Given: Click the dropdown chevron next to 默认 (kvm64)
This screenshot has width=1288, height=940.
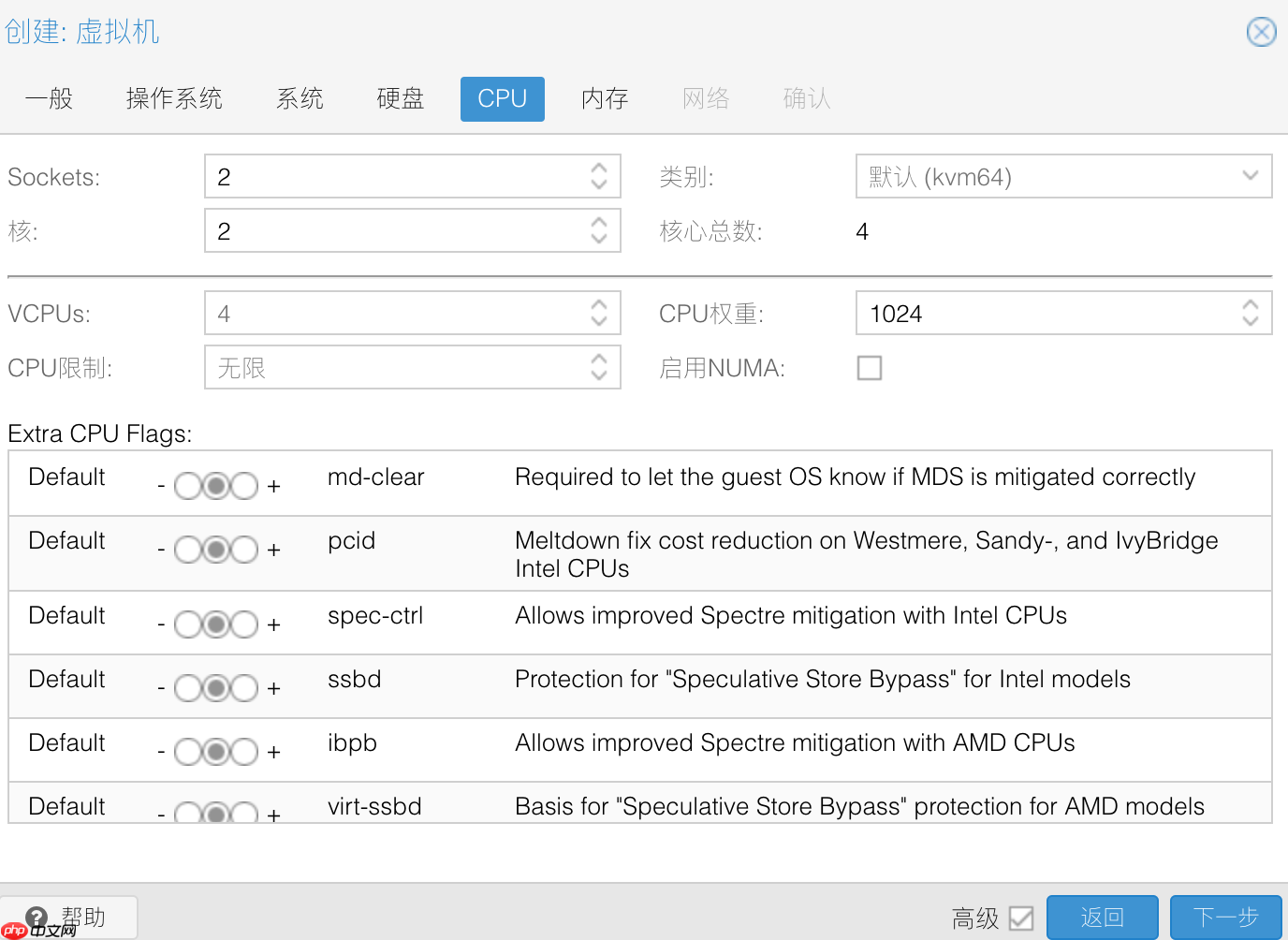Looking at the screenshot, I should coord(1251,176).
